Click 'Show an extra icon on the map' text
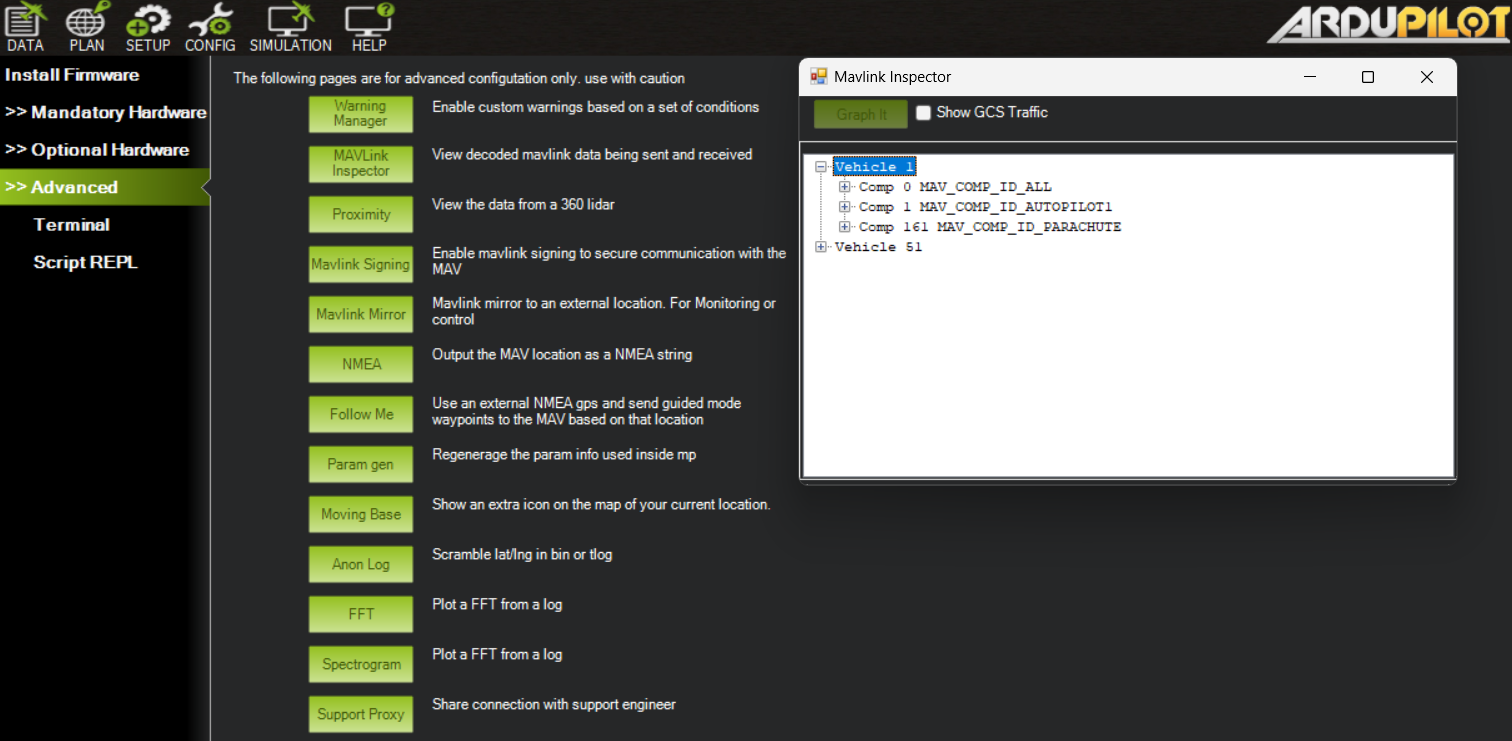Viewport: 1512px width, 741px height. tap(601, 504)
